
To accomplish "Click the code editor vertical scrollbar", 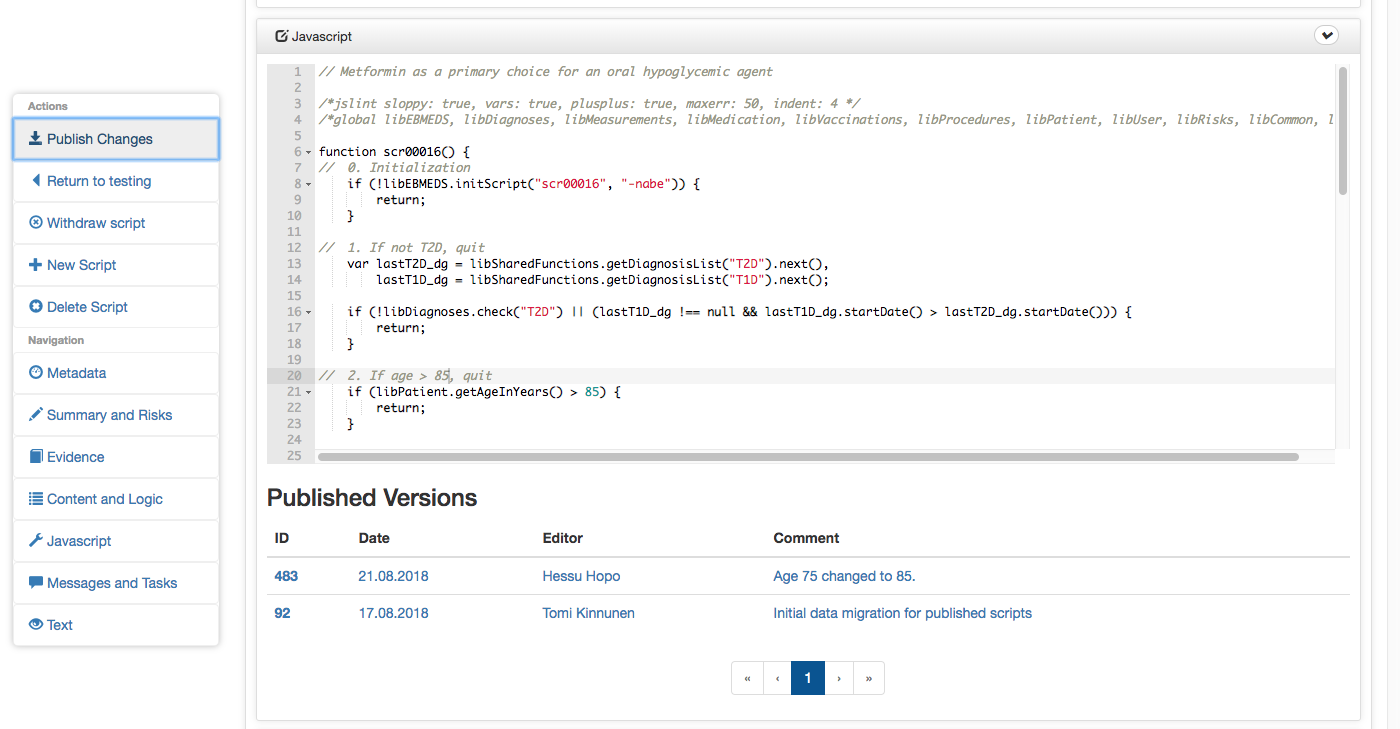I will [x=1342, y=130].
